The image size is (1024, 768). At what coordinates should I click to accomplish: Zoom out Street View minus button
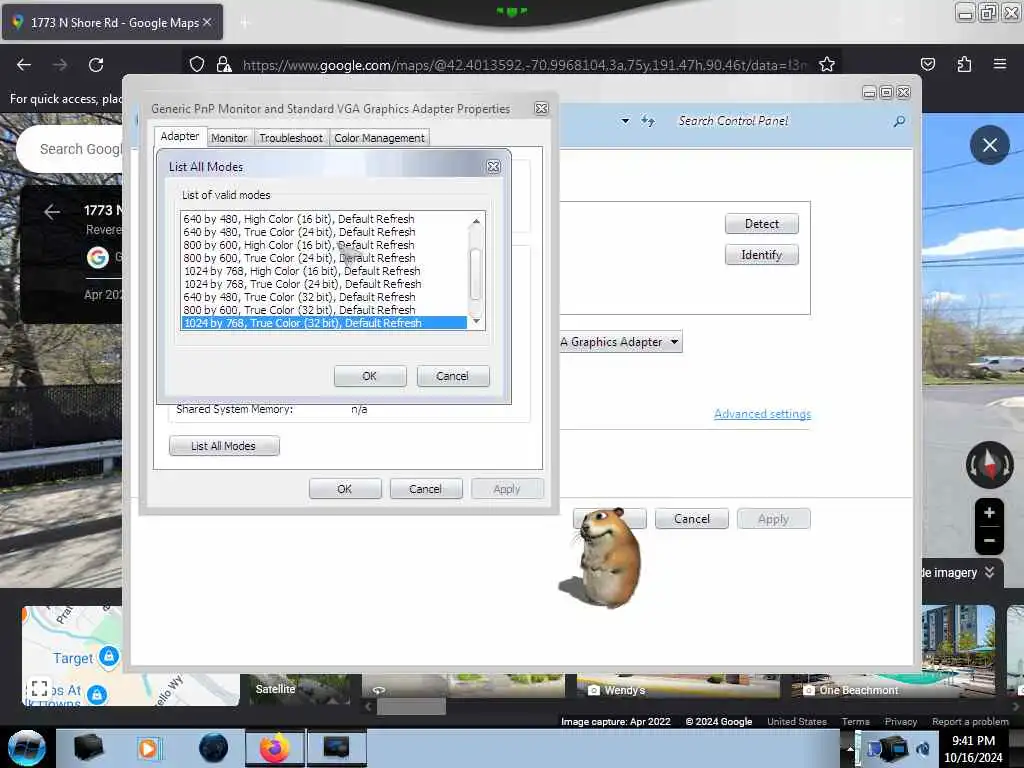point(989,541)
